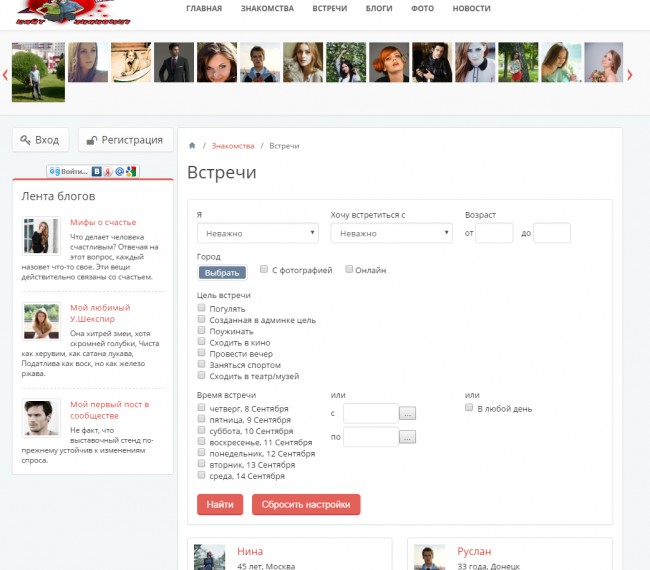This screenshot has height=570, width=650.
Task: Open the 'Блоги' menu item
Action: coord(379,8)
